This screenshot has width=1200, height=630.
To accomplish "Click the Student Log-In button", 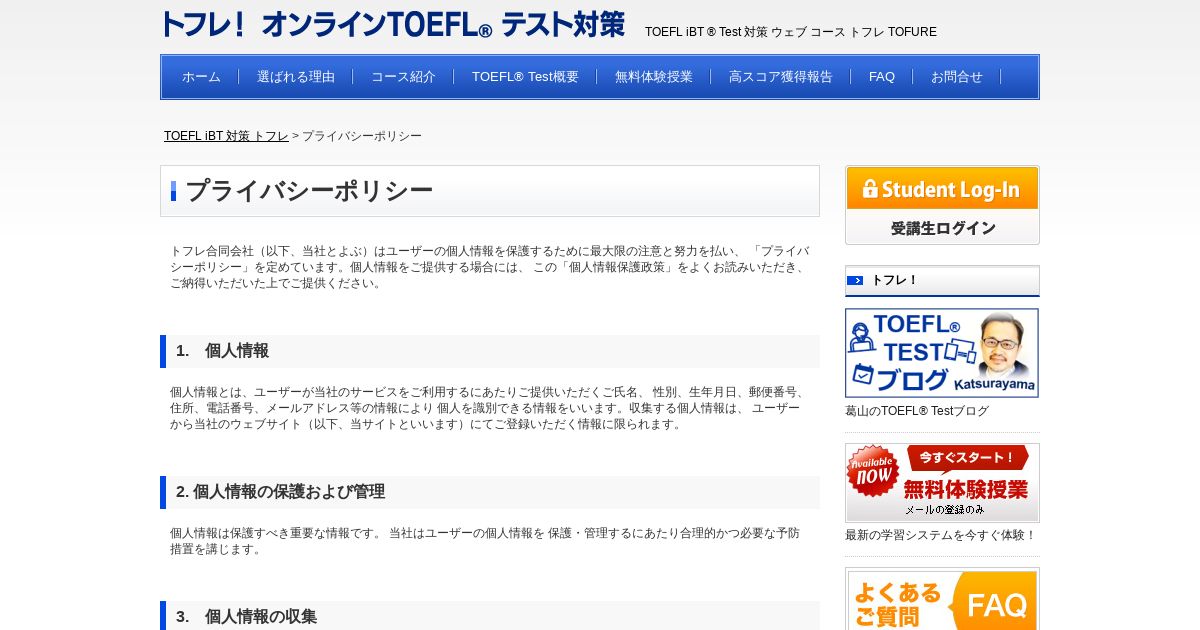I will point(942,205).
